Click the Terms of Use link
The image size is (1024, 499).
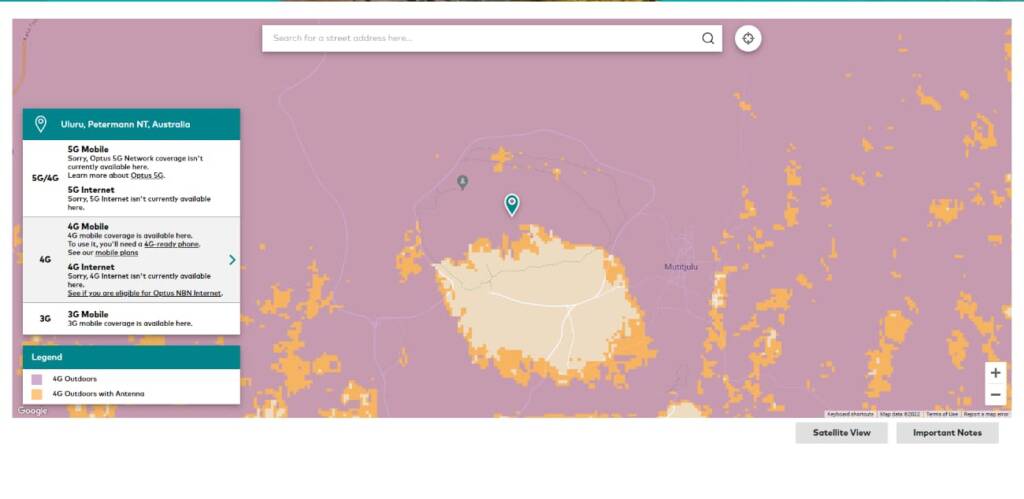point(941,414)
